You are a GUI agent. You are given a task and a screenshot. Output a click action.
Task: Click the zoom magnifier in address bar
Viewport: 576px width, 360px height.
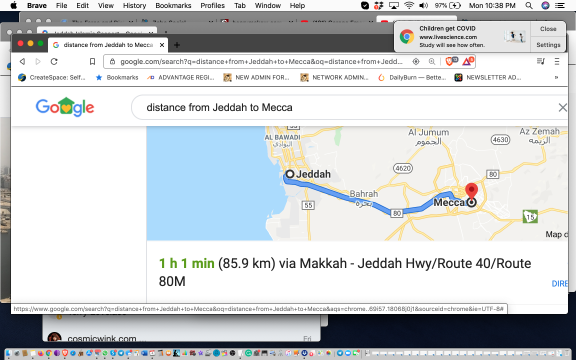tap(432, 61)
